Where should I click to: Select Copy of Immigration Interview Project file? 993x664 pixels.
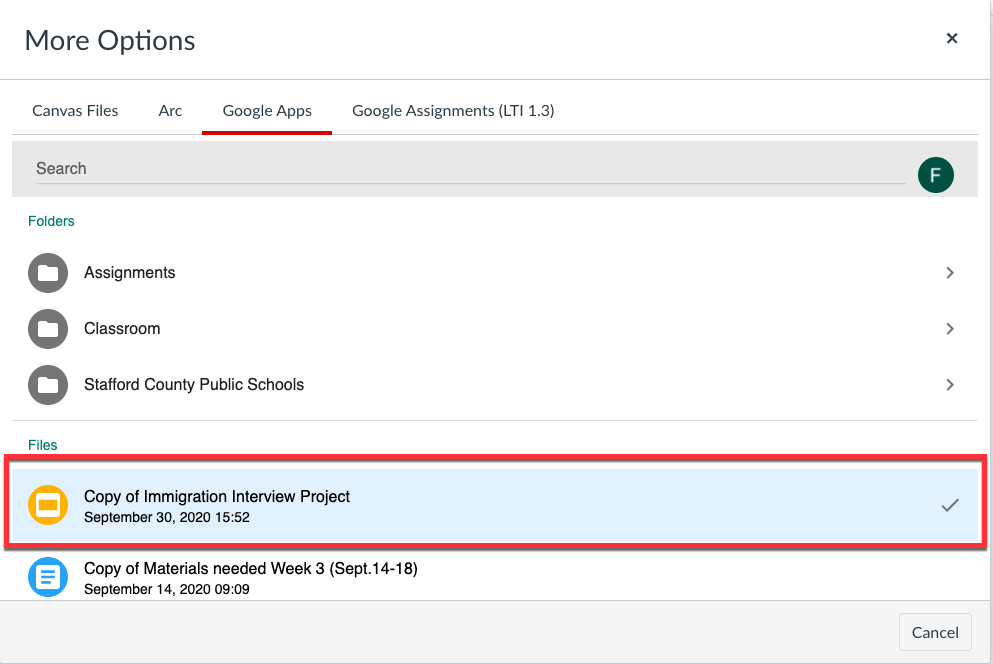coord(495,505)
